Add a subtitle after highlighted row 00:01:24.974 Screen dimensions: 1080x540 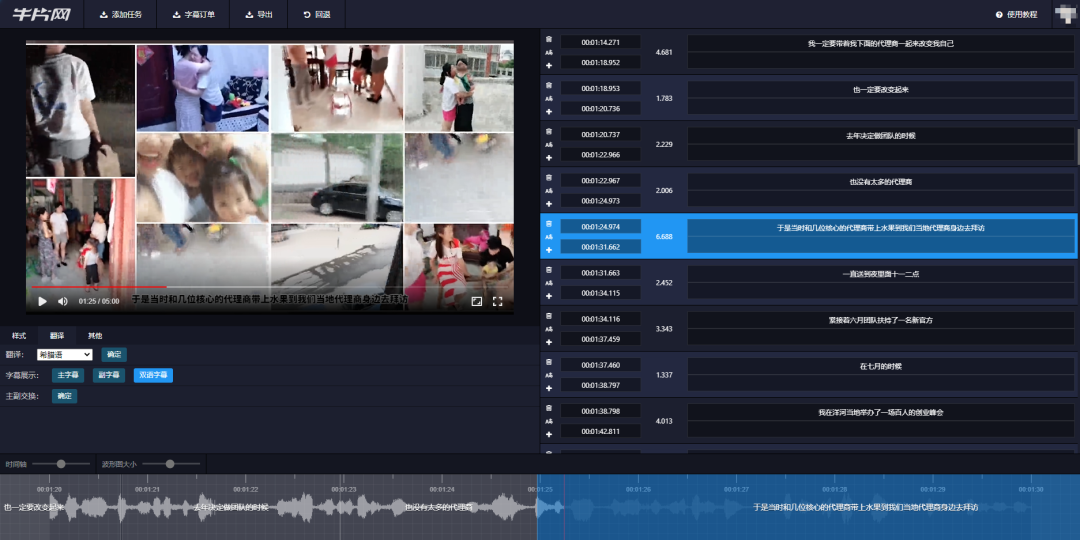(549, 250)
